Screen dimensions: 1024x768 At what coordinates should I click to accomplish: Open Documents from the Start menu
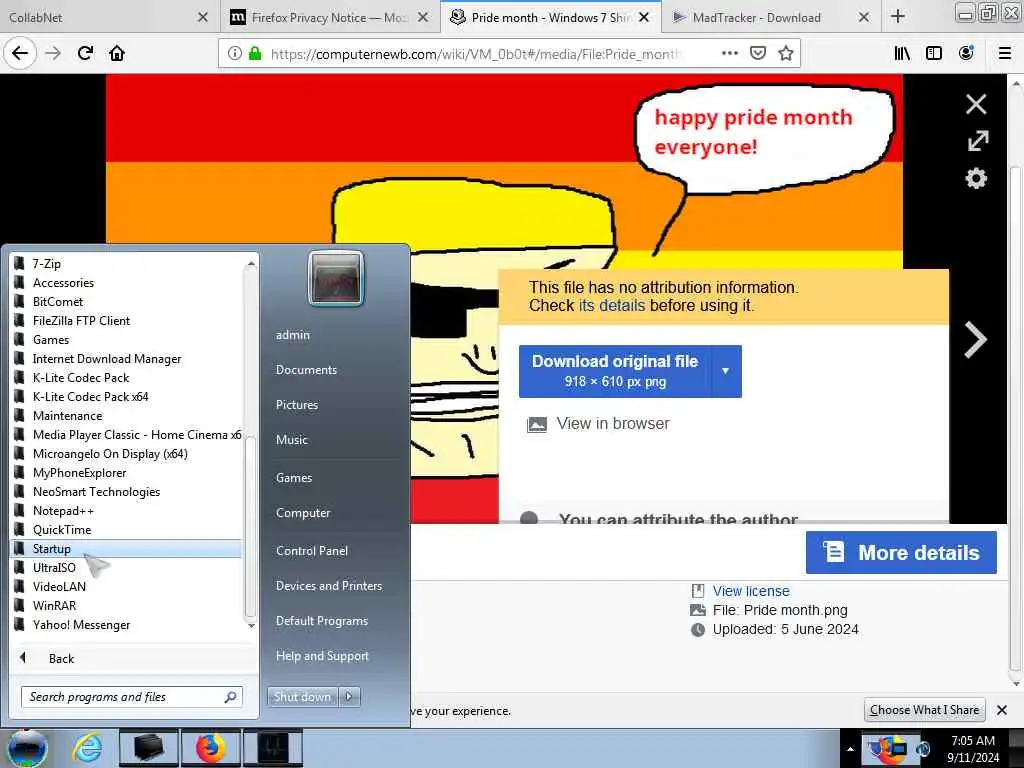coord(306,370)
